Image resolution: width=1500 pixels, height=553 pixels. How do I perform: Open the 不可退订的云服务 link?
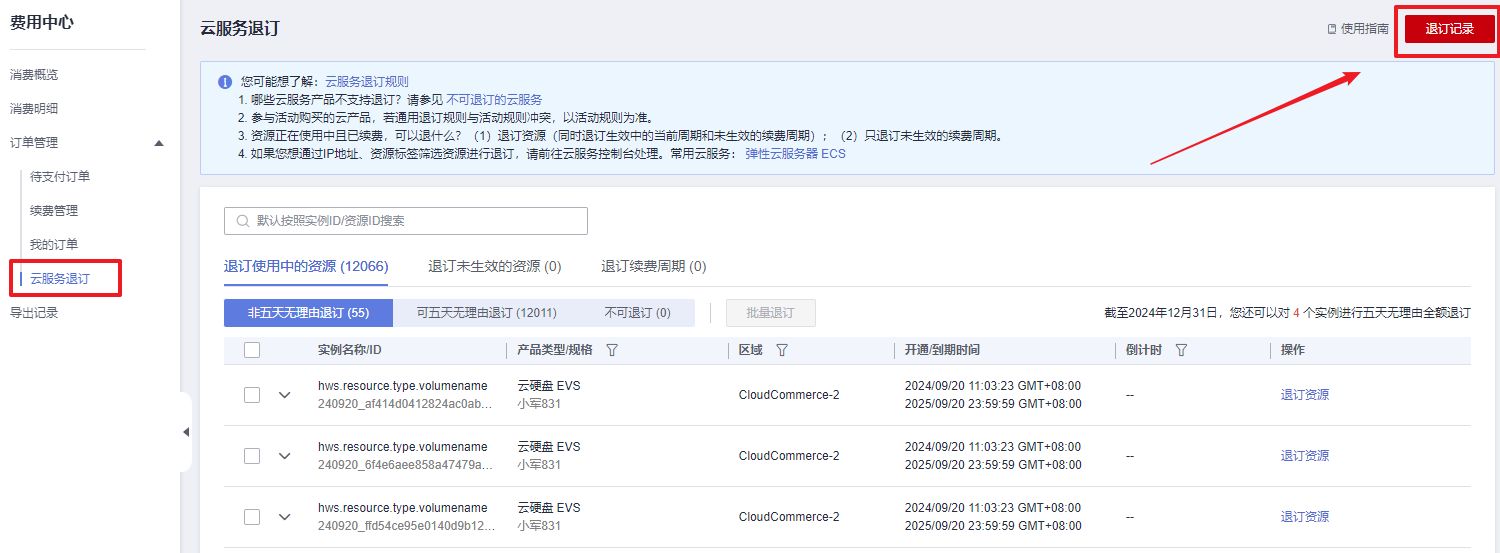point(494,100)
